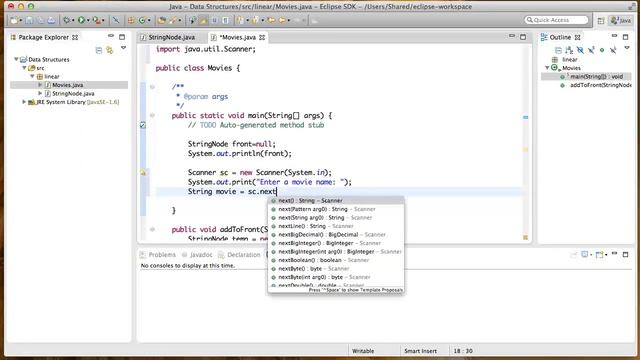Toggle Hide Static Members in Outline
The height and width of the screenshot is (360, 640).
pos(591,50)
